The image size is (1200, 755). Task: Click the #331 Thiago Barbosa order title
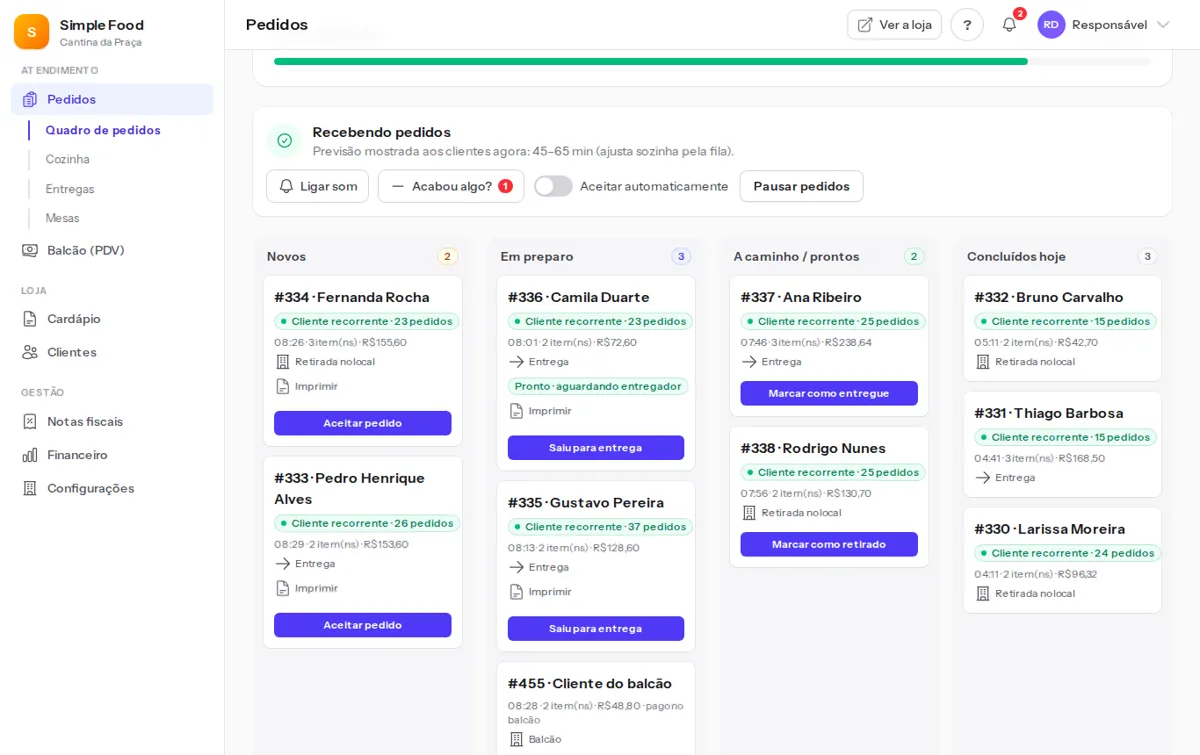1049,413
